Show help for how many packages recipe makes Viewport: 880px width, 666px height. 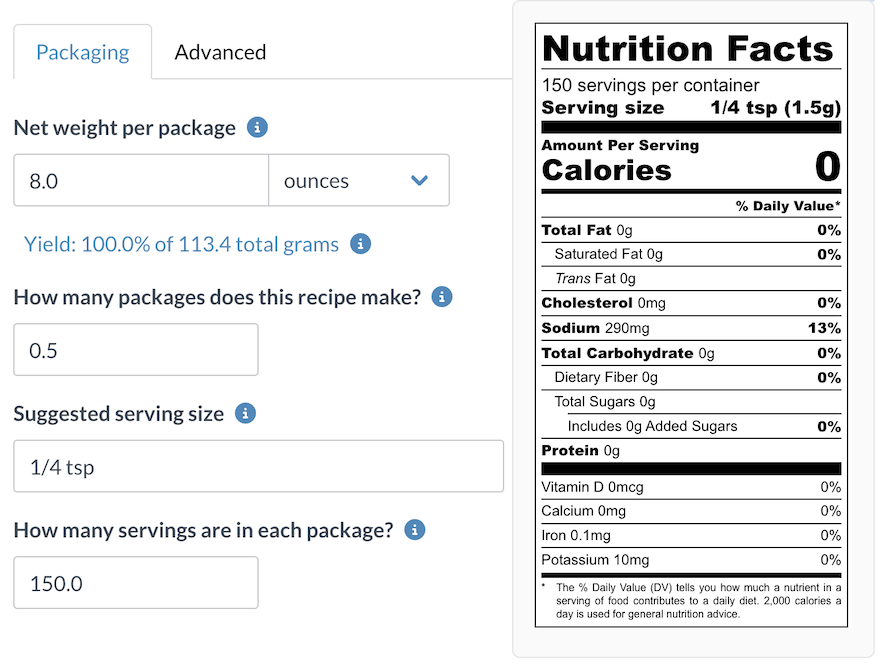pyautogui.click(x=442, y=297)
